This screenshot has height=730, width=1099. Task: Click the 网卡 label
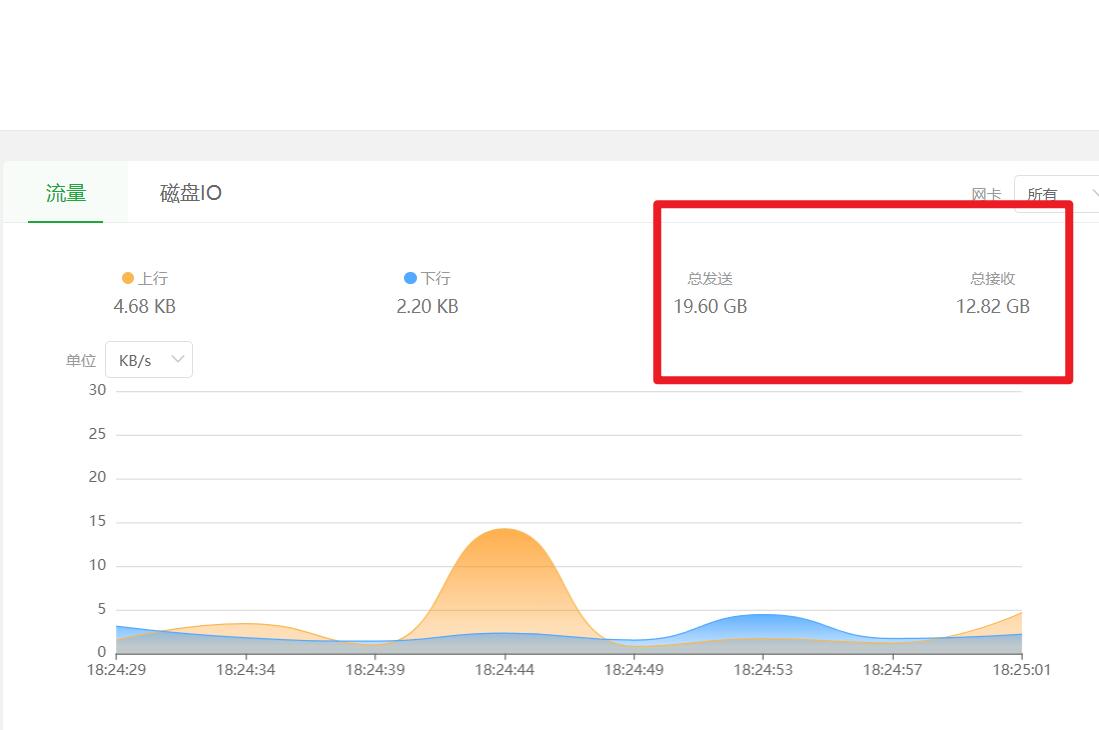pyautogui.click(x=986, y=195)
